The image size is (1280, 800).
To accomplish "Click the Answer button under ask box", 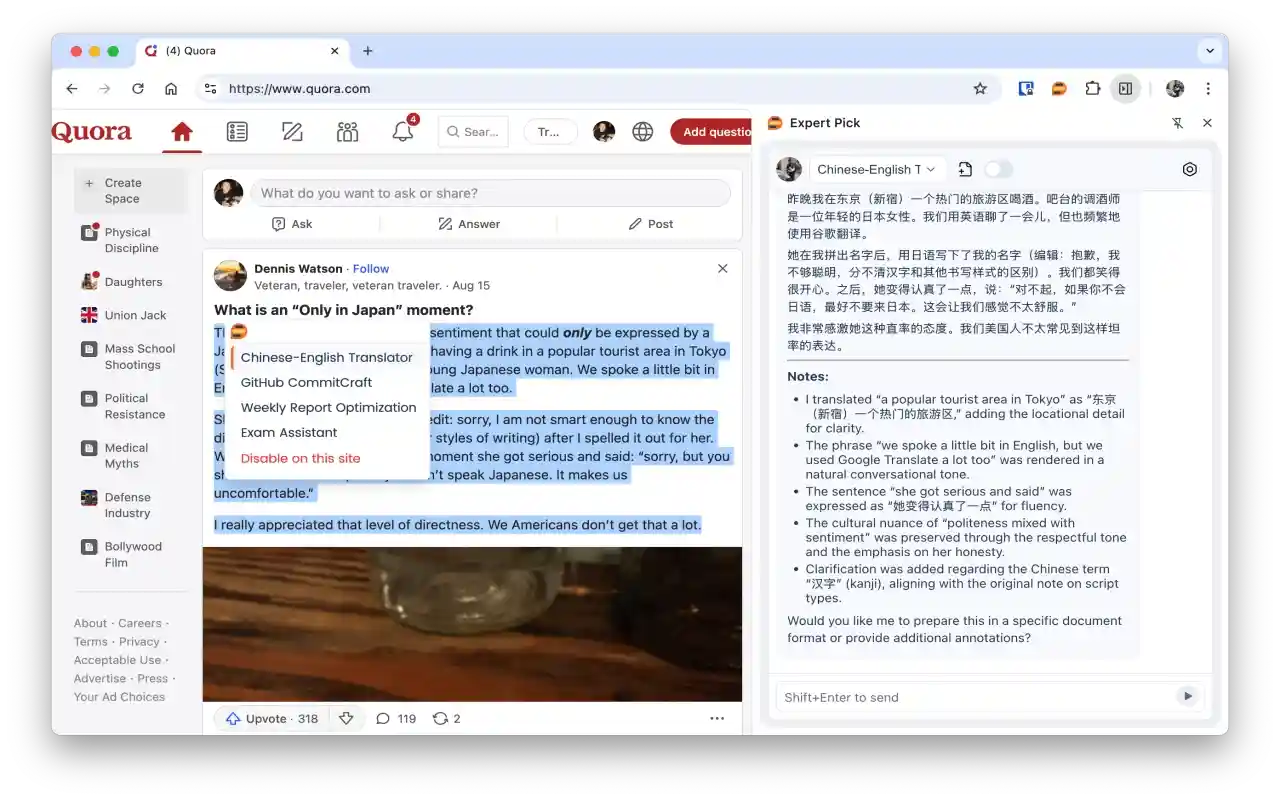I will click(x=469, y=224).
